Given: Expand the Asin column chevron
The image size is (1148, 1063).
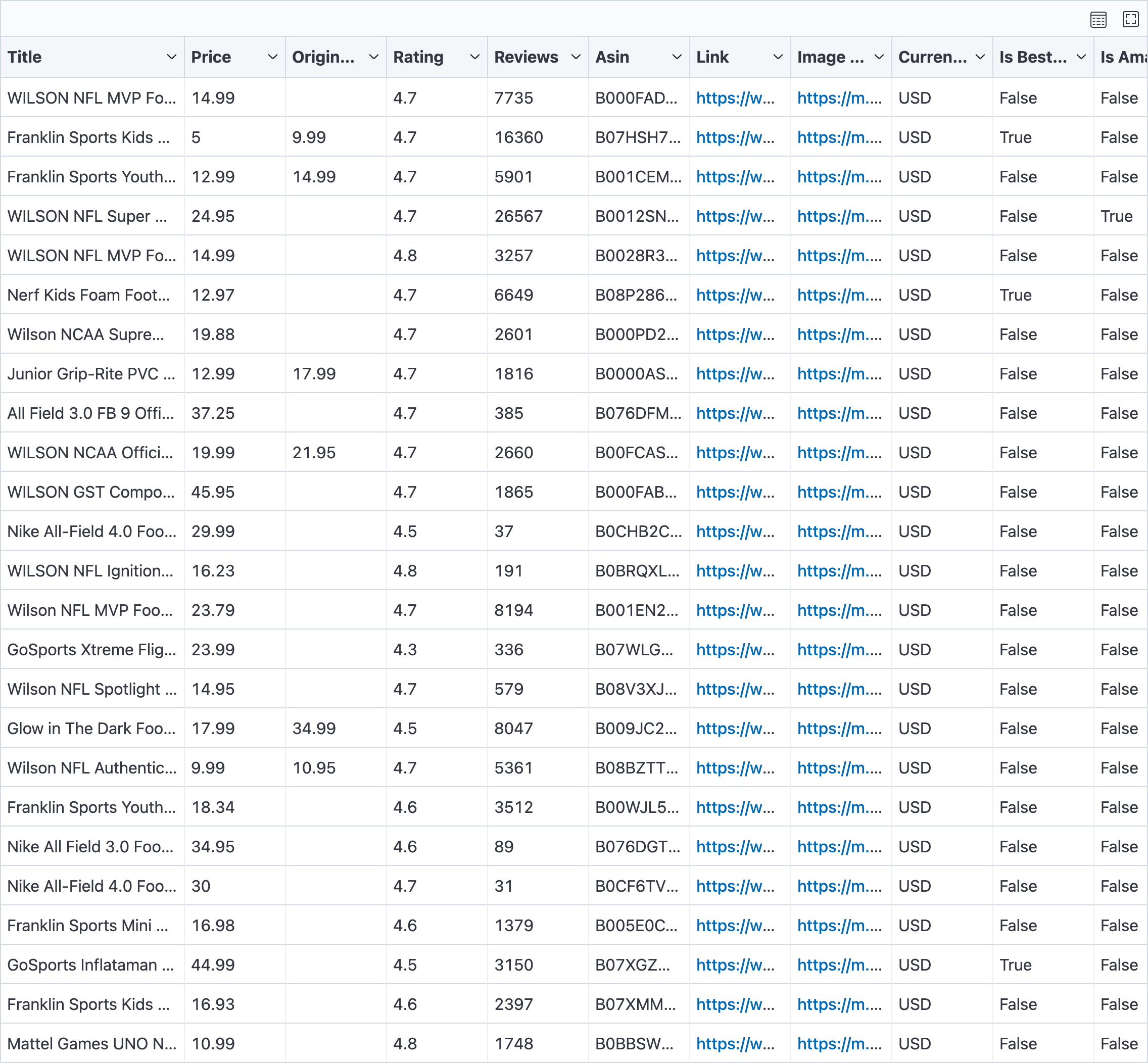Looking at the screenshot, I should coord(677,57).
